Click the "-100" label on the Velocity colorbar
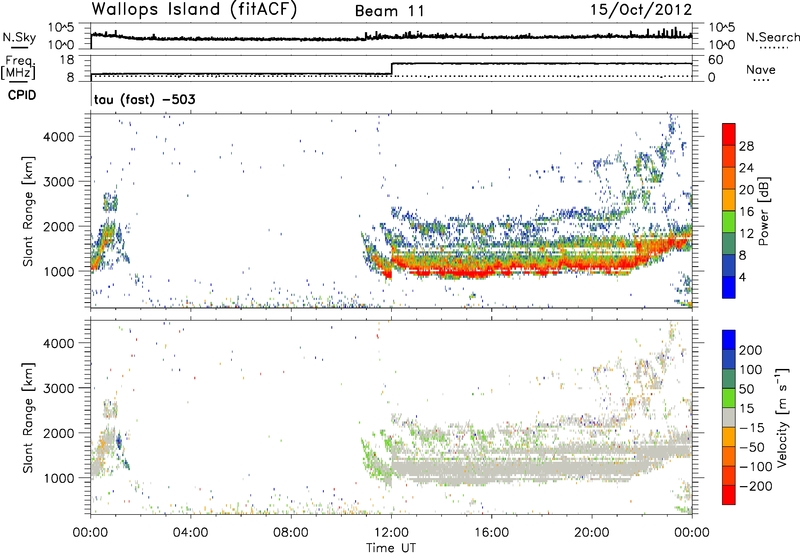The height and width of the screenshot is (554, 800). tap(755, 467)
